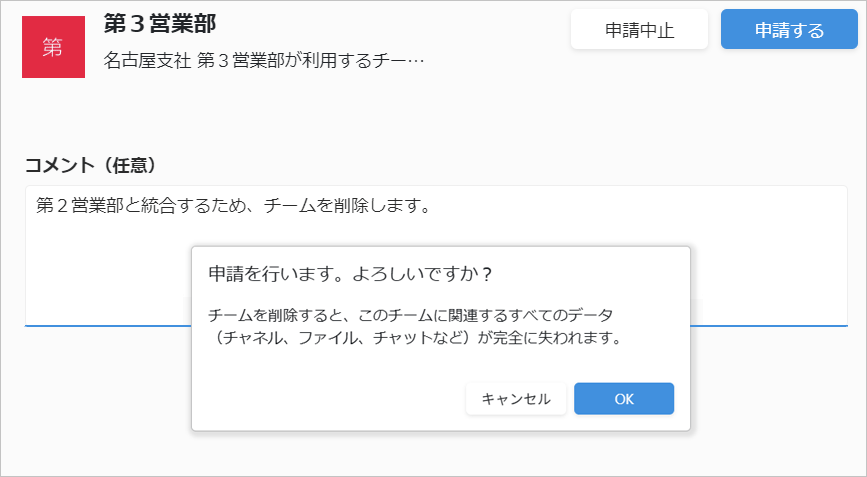Click the truncated 名古屋支社 team description

[x=263, y=60]
